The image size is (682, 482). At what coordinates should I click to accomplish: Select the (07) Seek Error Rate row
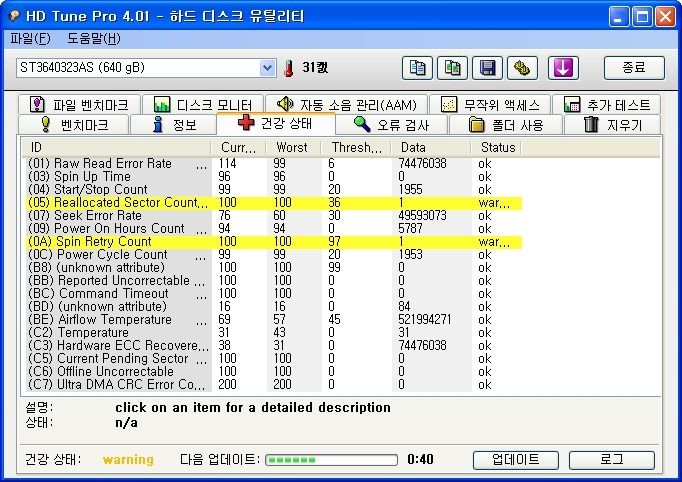pyautogui.click(x=272, y=216)
